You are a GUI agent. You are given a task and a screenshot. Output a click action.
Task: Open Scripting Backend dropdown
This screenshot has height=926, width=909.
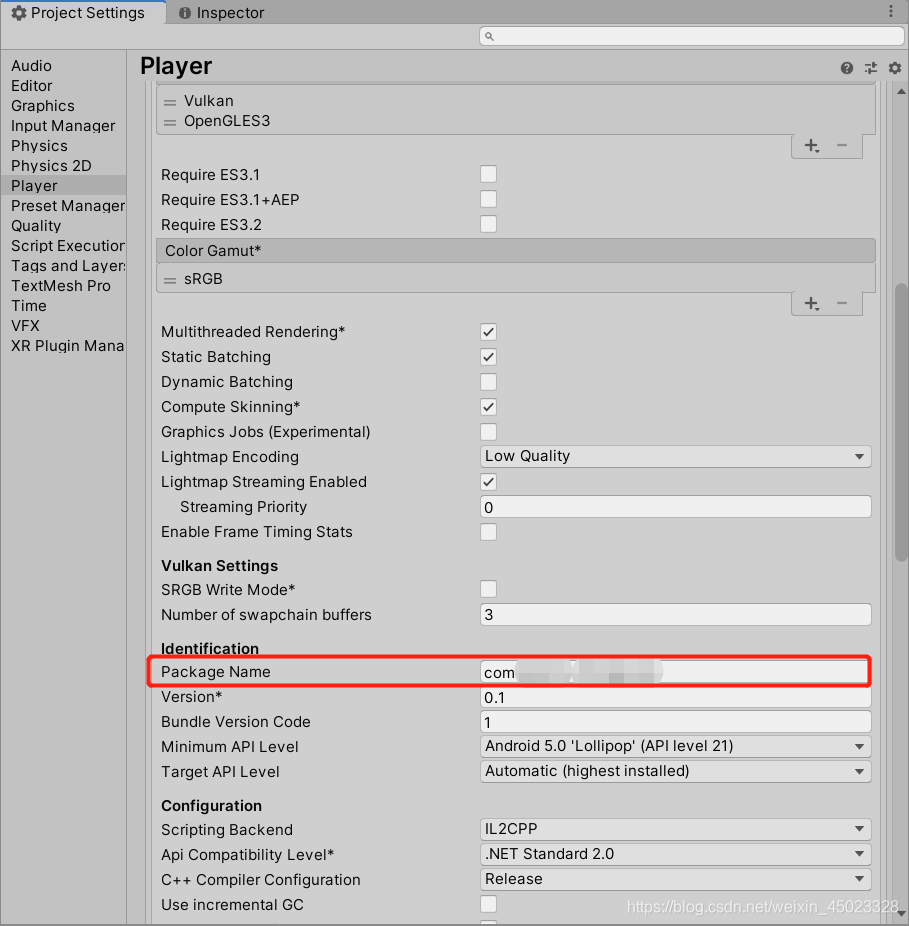point(676,829)
